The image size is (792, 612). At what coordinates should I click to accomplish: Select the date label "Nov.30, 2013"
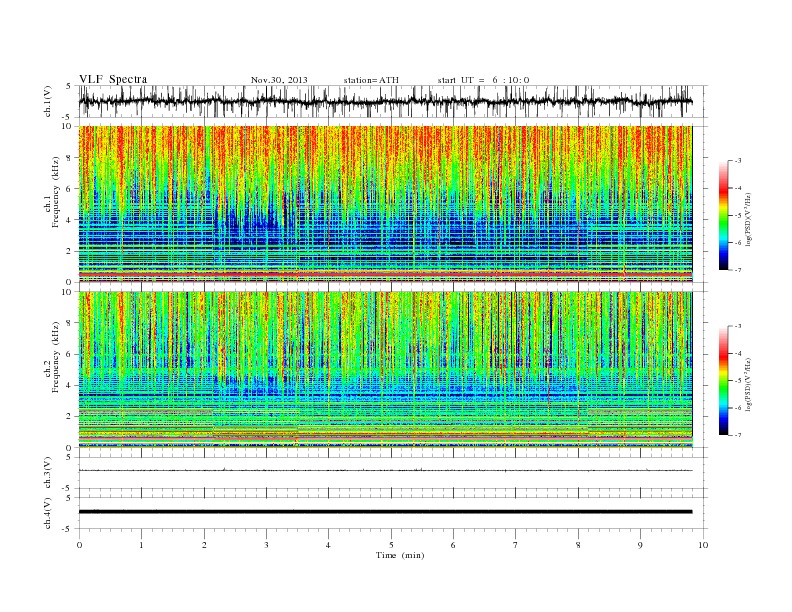279,80
